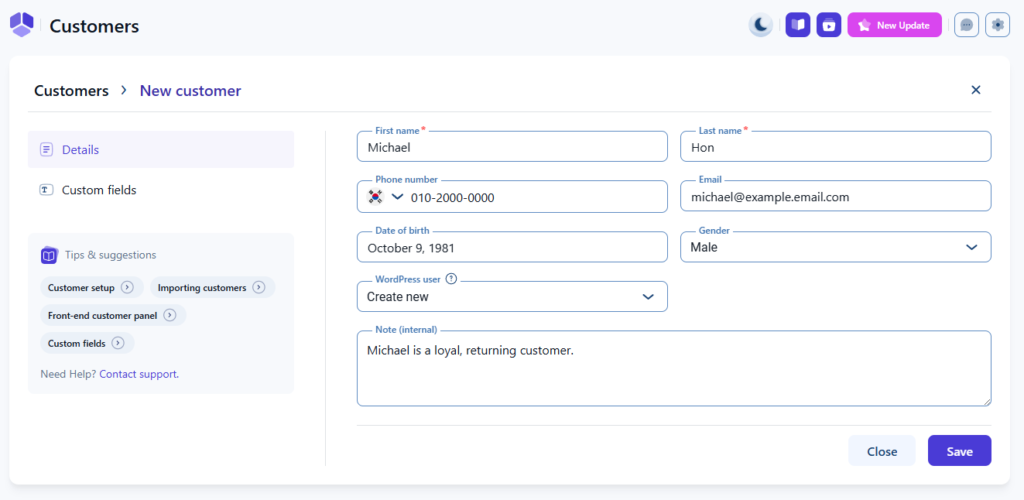
Task: Click the chat bubble icon in header
Action: point(966,25)
